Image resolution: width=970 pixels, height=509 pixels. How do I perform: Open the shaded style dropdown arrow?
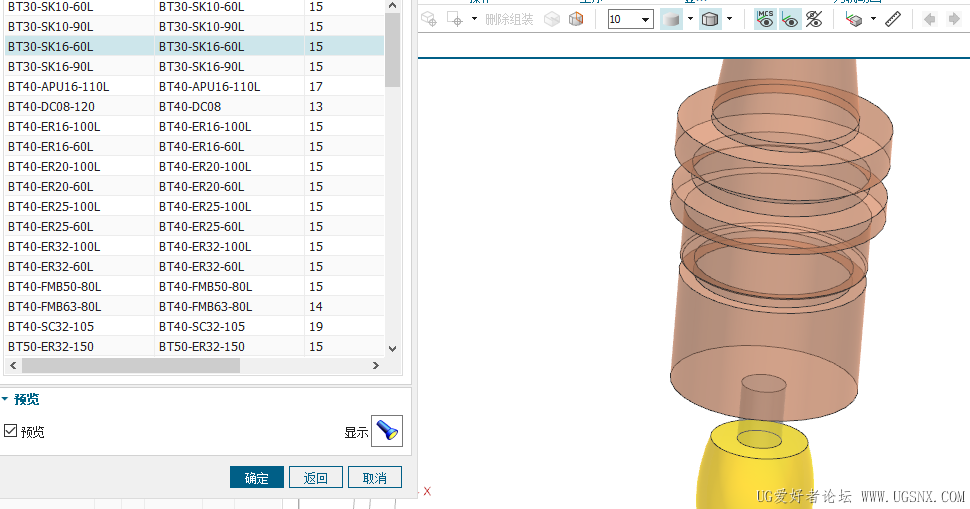690,19
